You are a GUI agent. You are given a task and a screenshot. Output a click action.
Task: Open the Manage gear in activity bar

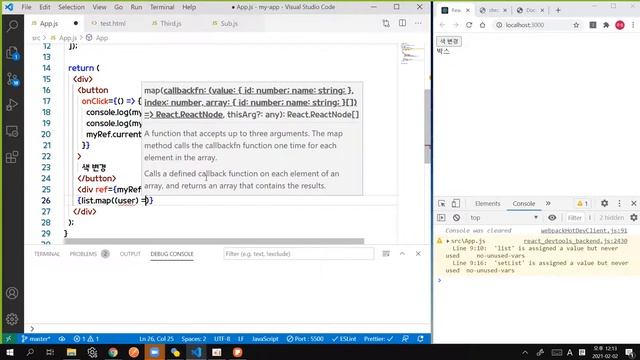[12, 319]
